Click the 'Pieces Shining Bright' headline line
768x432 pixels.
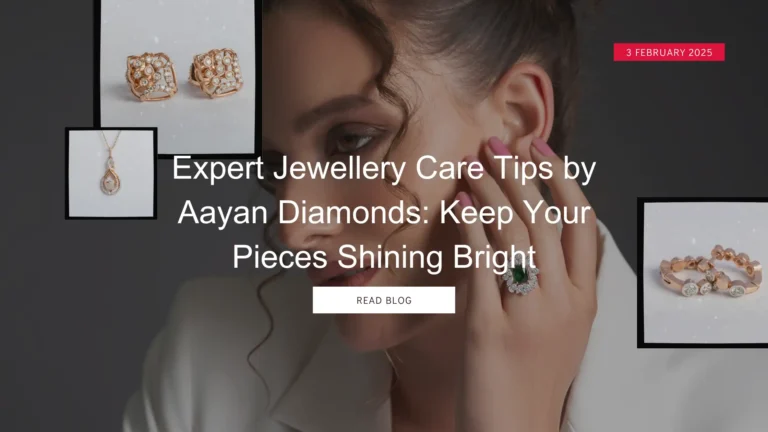(384, 257)
